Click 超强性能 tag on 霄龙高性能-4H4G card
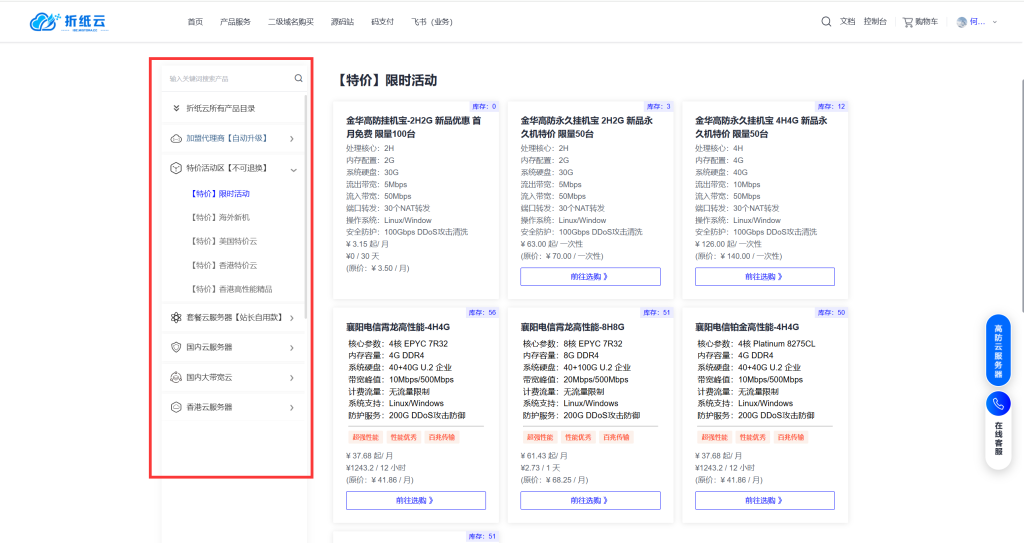Screen dimensions: 1024x543 click(x=366, y=437)
